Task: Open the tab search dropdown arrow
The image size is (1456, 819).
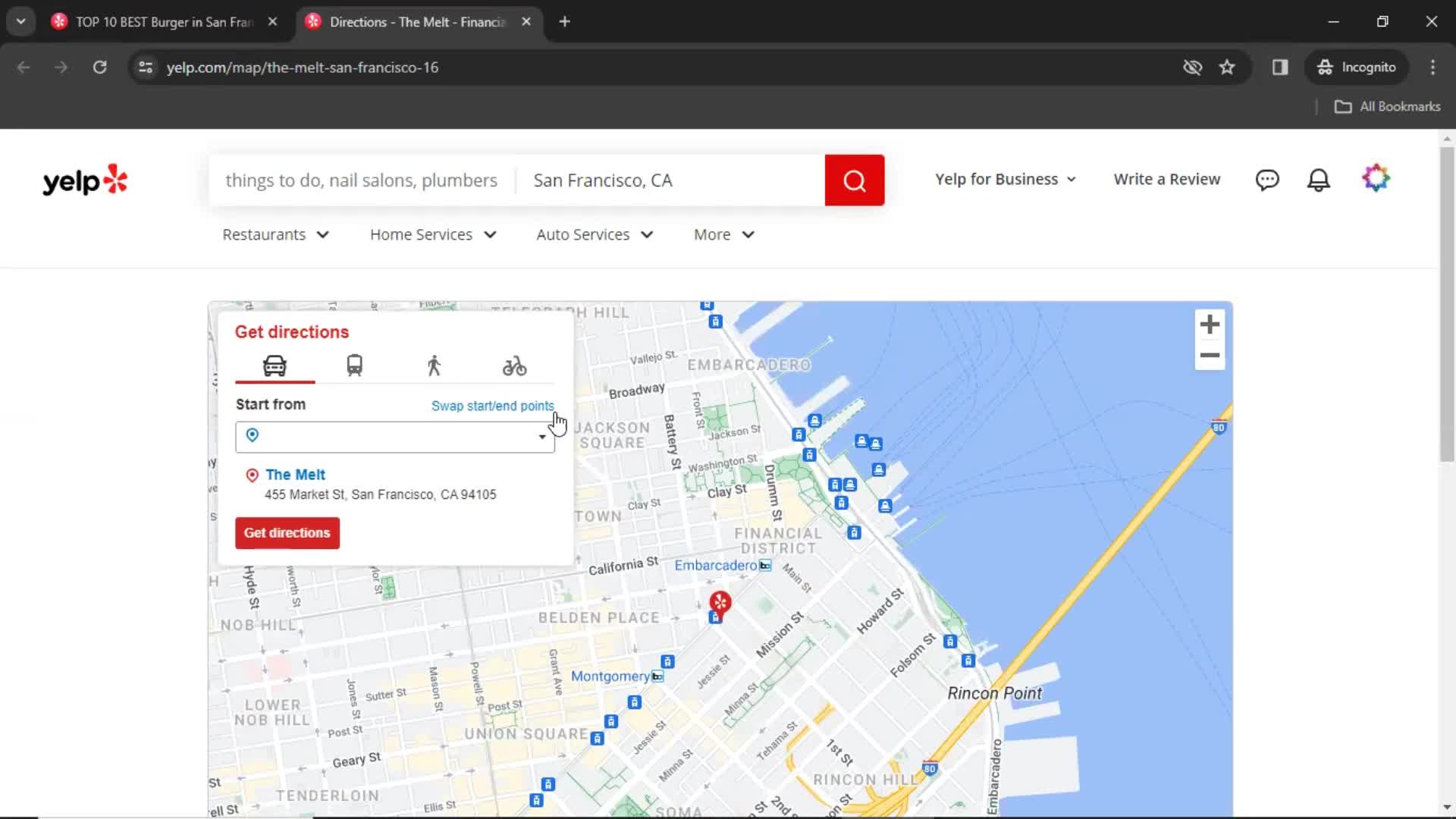Action: 21,22
